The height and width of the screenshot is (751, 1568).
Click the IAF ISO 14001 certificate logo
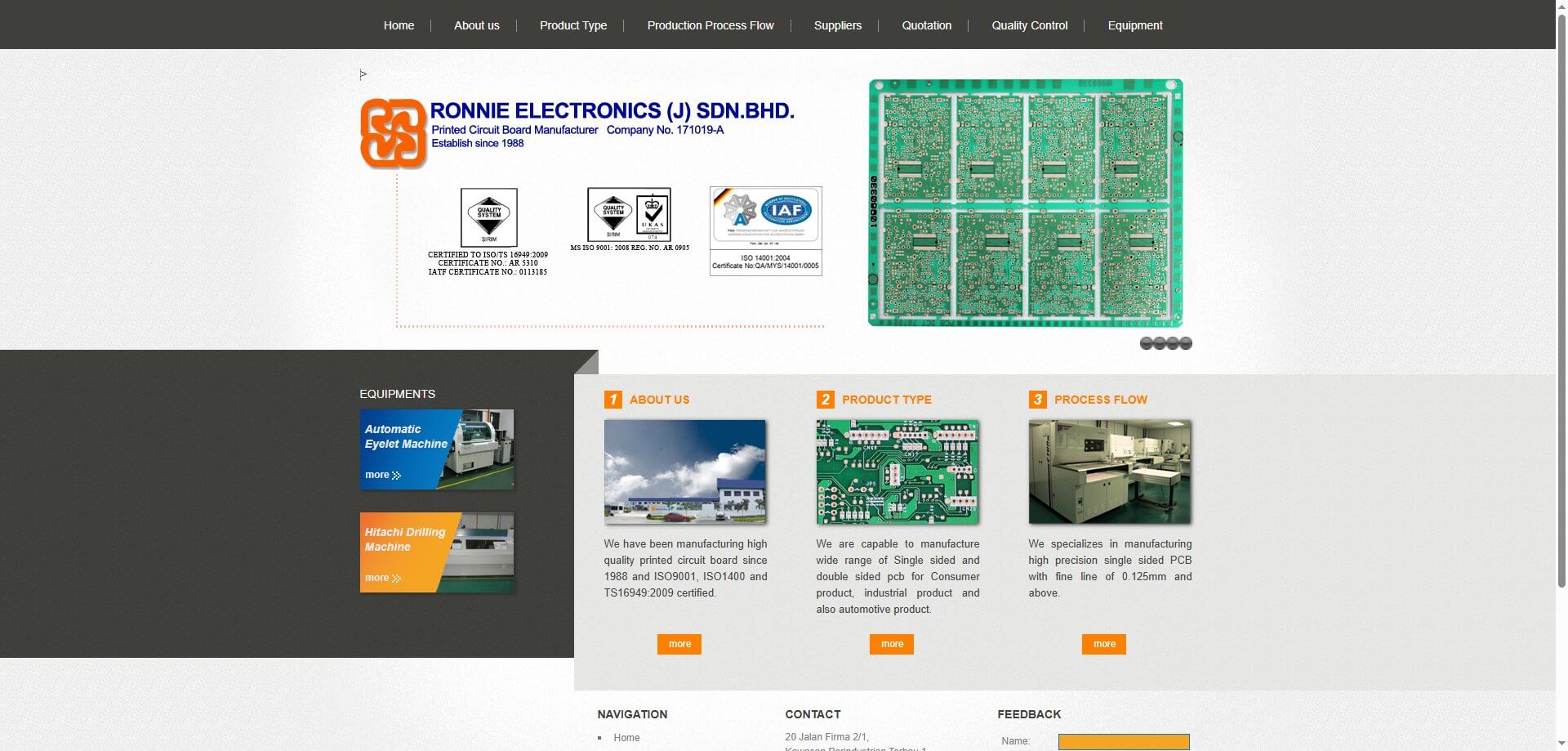click(x=766, y=230)
